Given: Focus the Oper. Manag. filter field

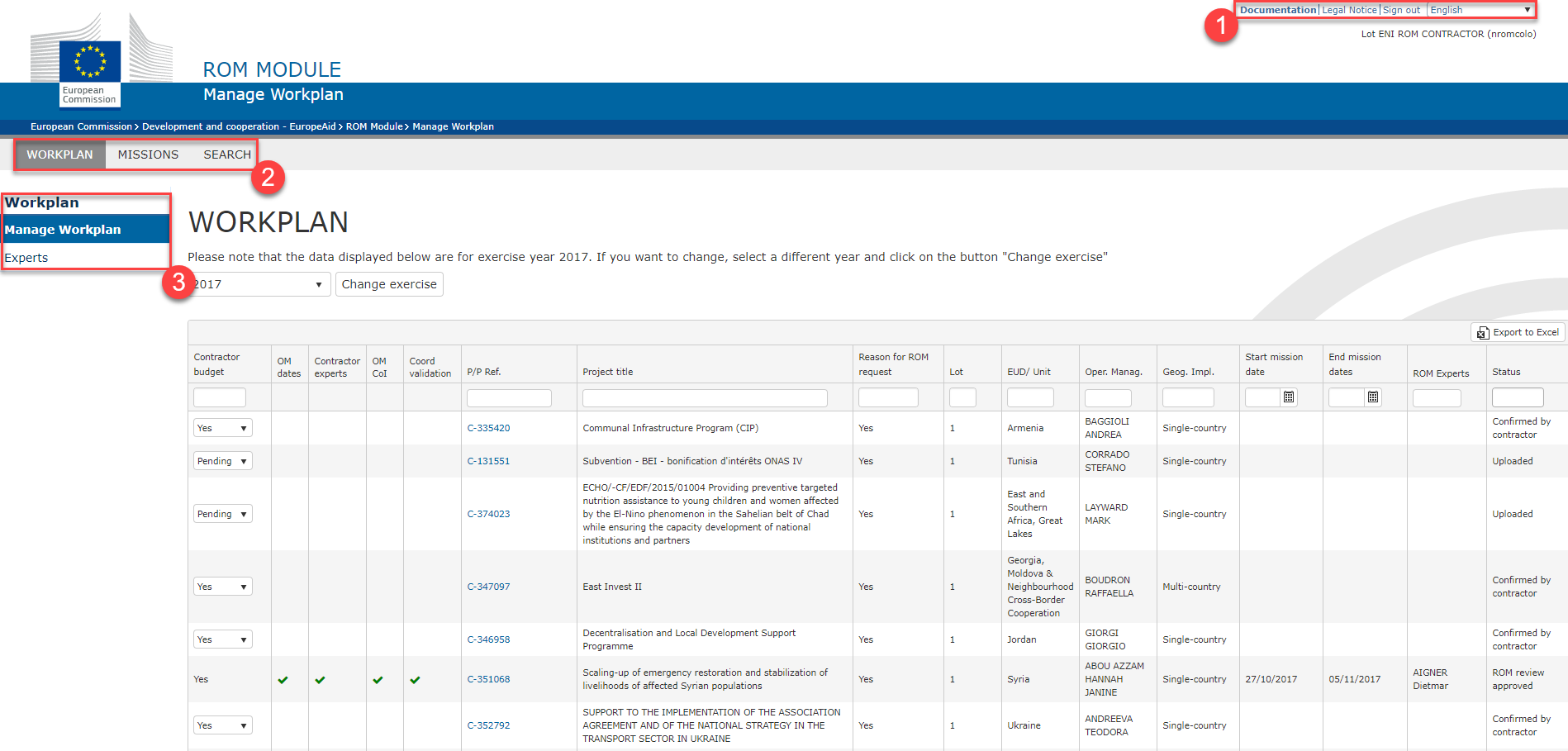Looking at the screenshot, I should pos(1108,397).
